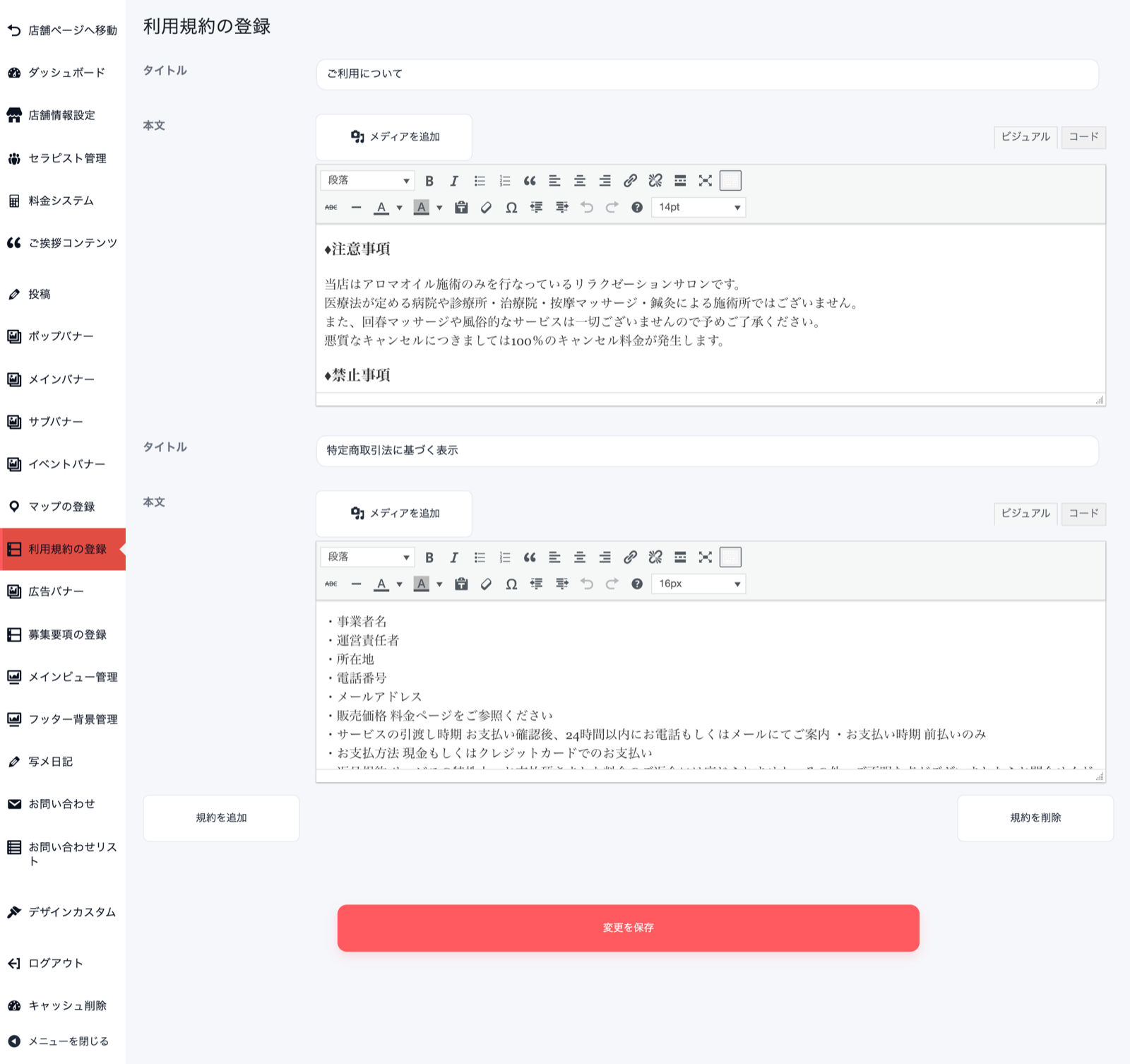Apply background color in the first editor
The height and width of the screenshot is (1064, 1130).
[422, 207]
